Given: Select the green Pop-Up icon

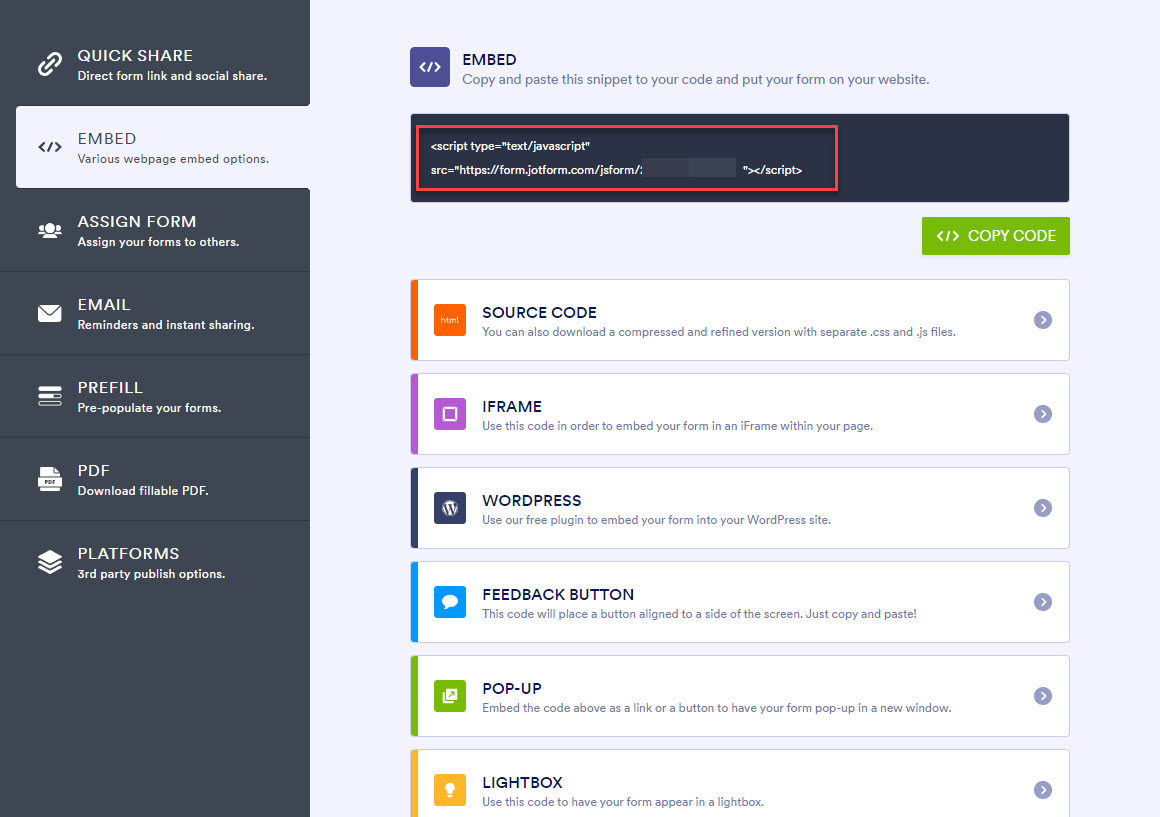Looking at the screenshot, I should 449,696.
